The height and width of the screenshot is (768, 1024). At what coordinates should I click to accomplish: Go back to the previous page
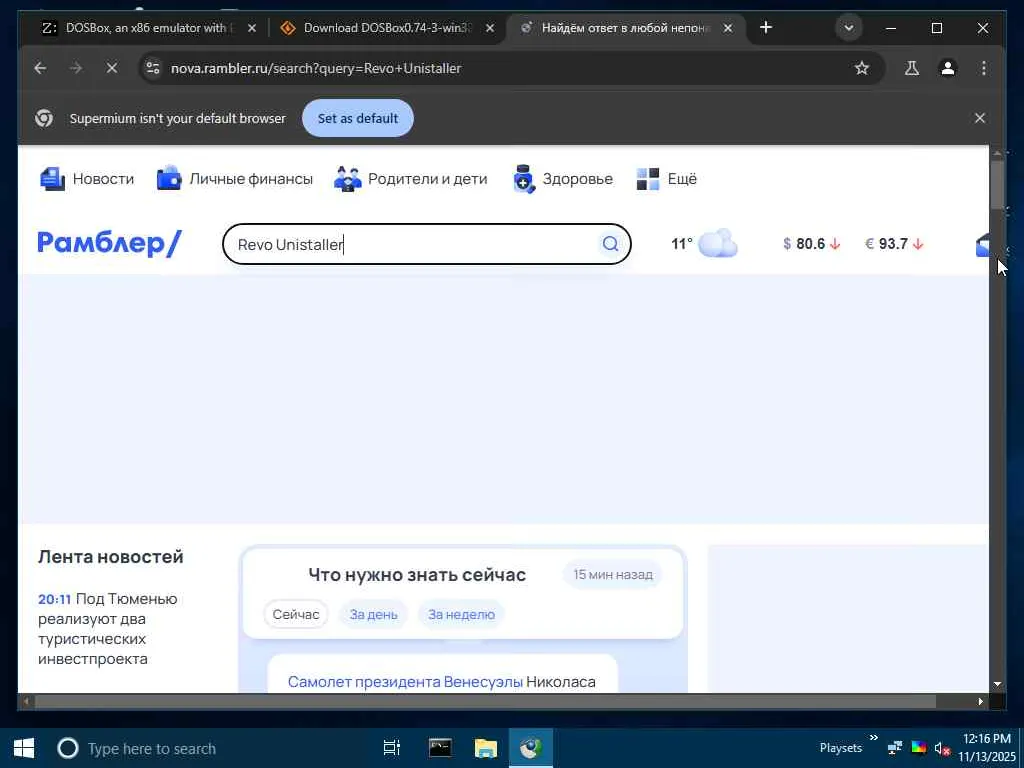point(40,68)
